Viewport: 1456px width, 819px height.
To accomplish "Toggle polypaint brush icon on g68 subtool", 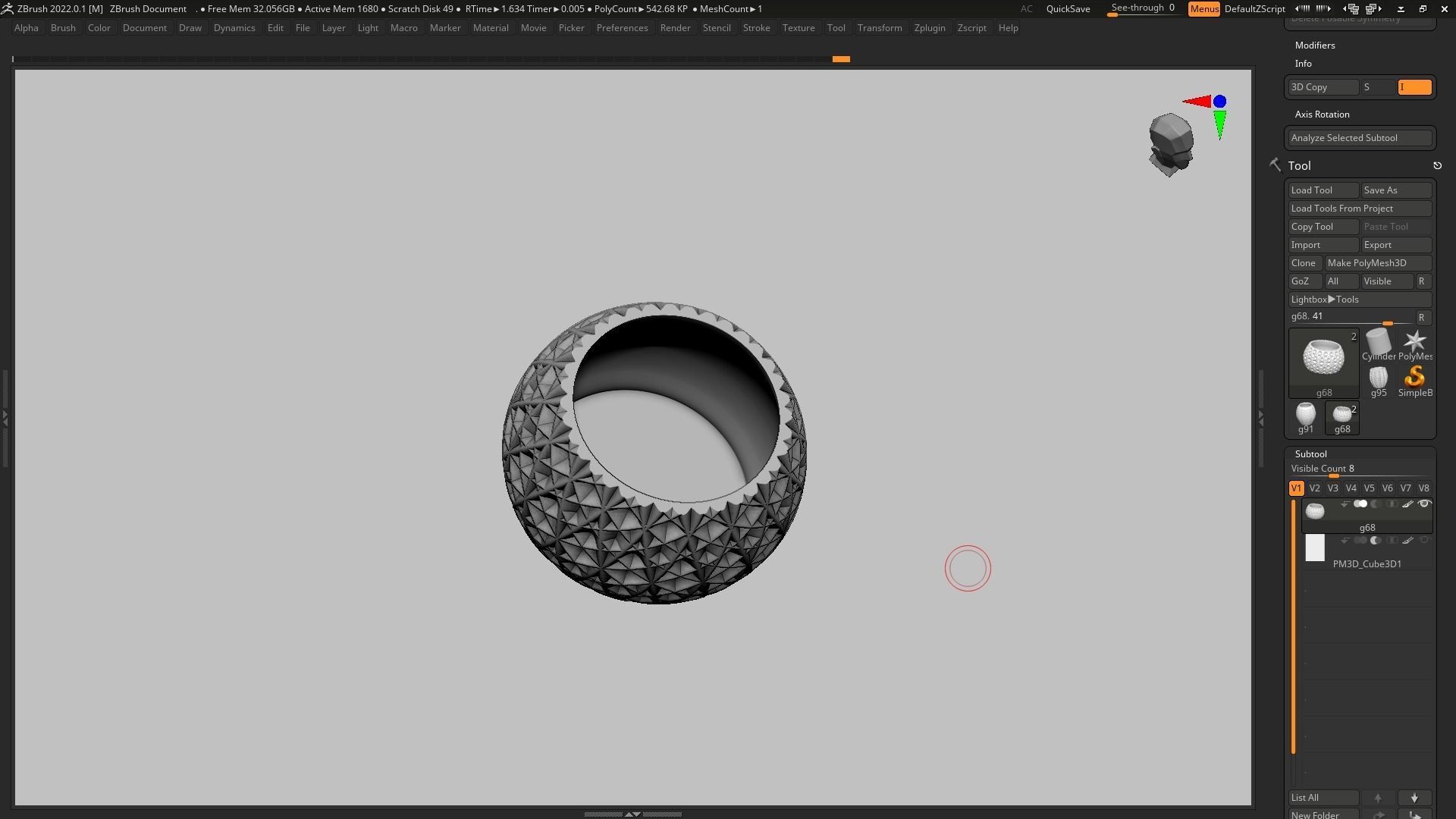I will (x=1407, y=504).
